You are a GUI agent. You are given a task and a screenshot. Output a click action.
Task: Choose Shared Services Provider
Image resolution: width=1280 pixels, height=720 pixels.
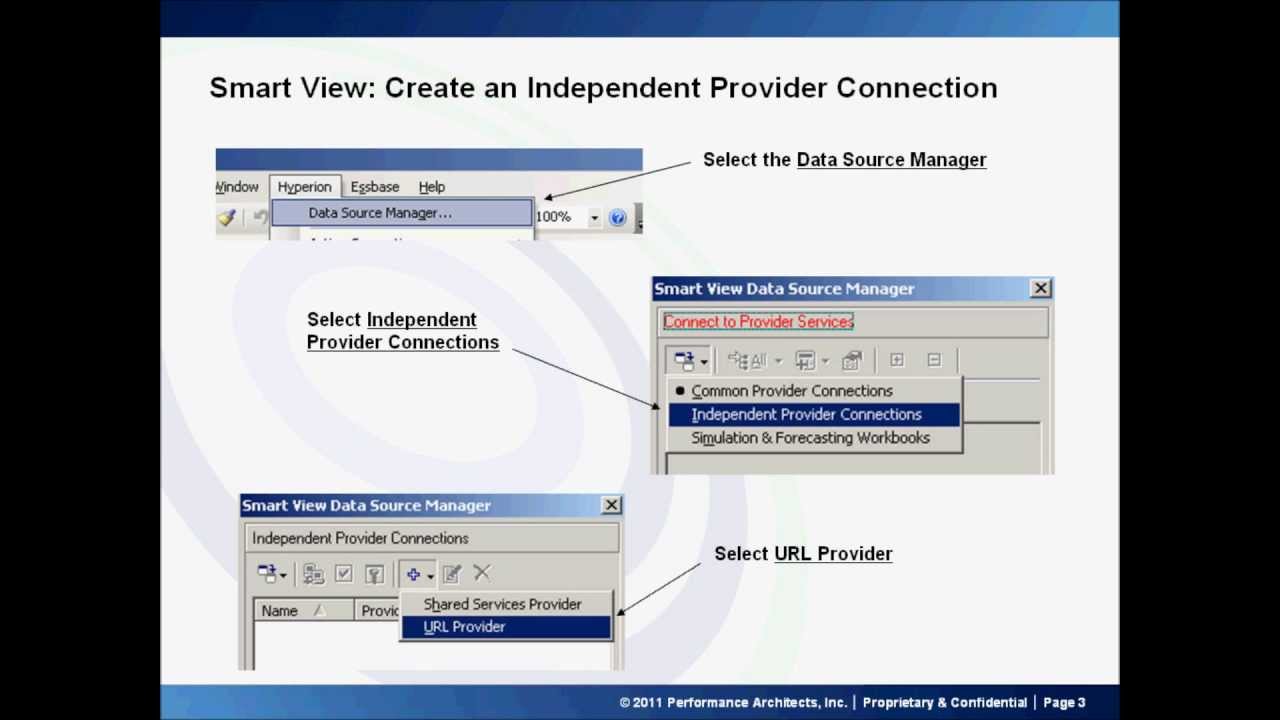click(x=506, y=604)
